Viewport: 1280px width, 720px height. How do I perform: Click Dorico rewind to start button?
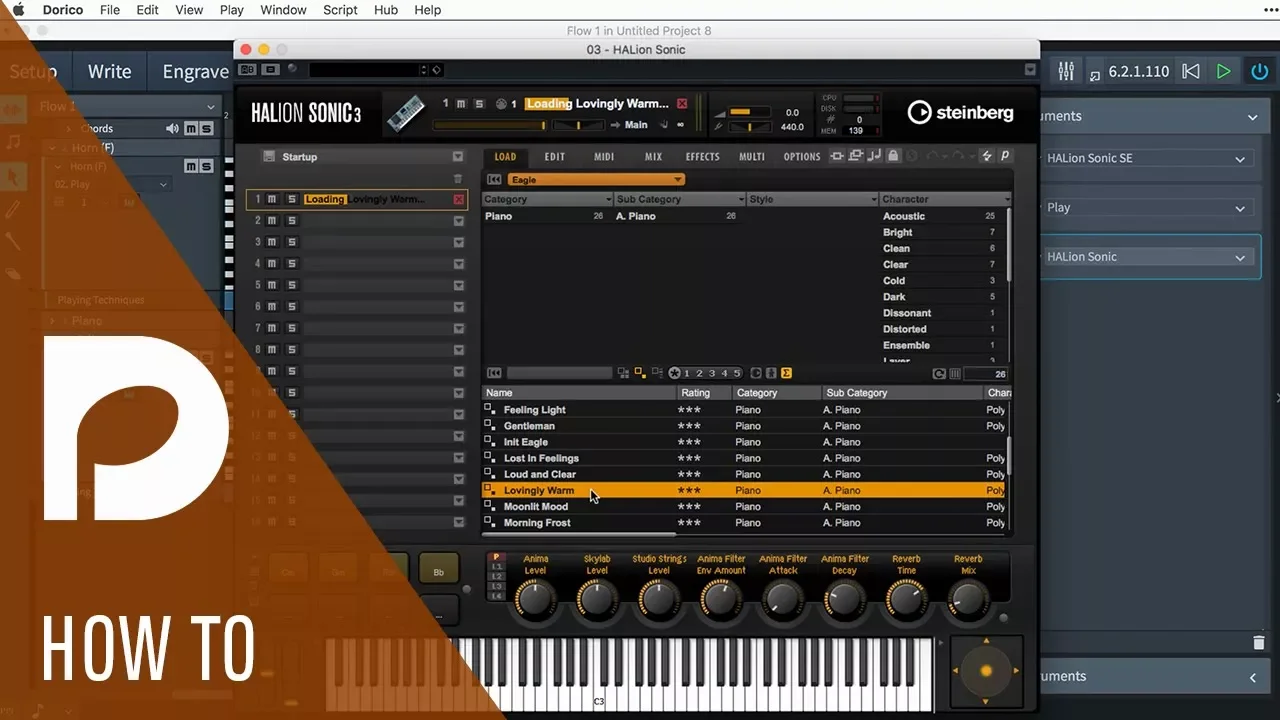pyautogui.click(x=1190, y=71)
